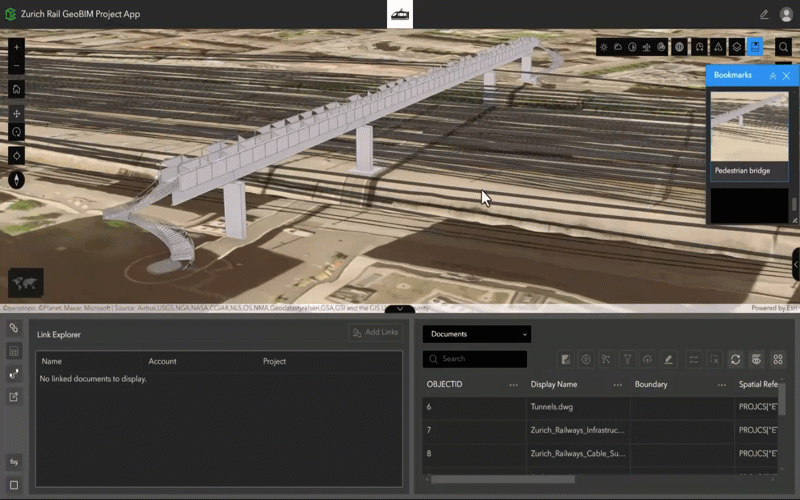Open the Link Explorer chain-link tab
Screen dimensions: 800x500
point(14,328)
